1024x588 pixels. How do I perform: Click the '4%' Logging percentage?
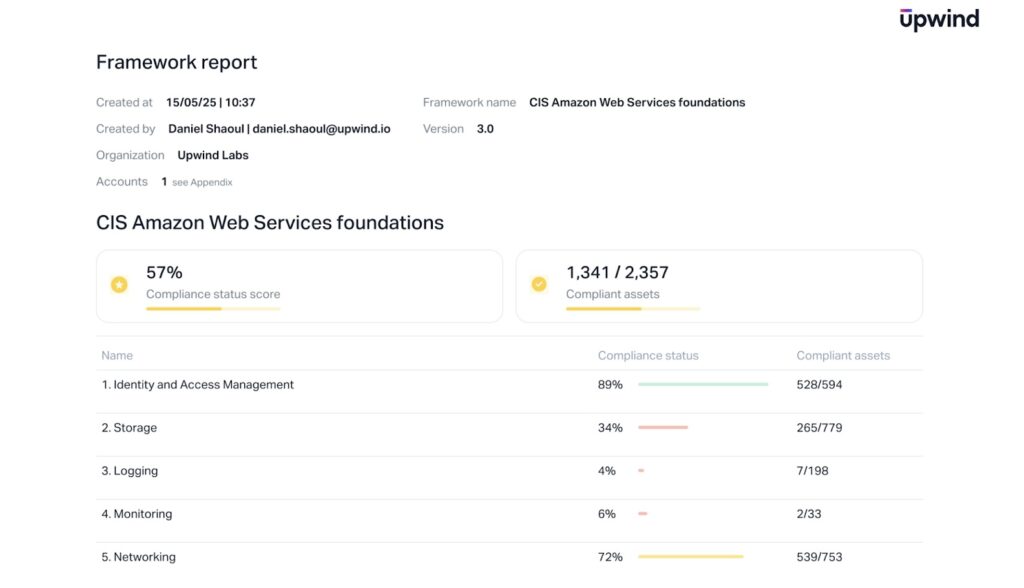(x=607, y=471)
